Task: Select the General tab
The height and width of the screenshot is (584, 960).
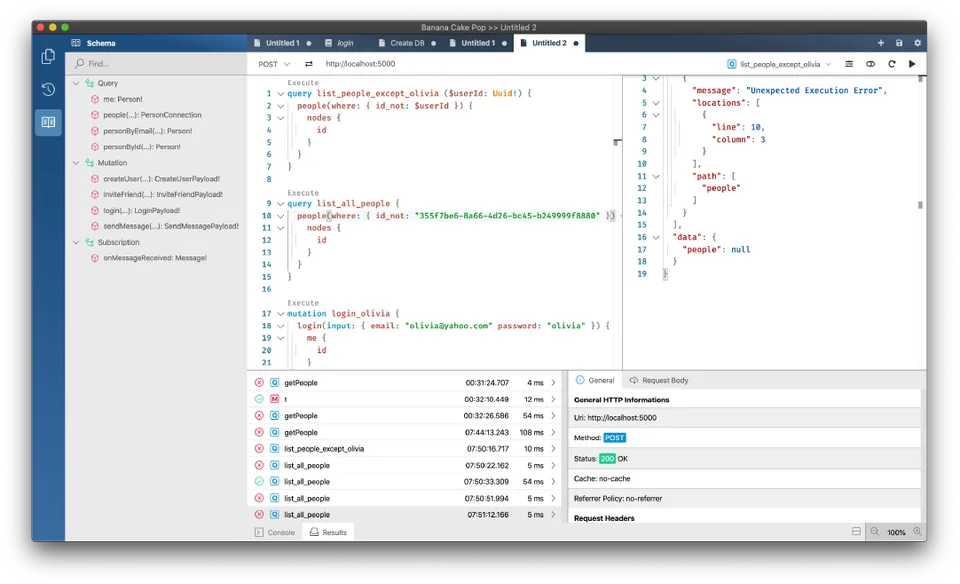Action: [595, 380]
